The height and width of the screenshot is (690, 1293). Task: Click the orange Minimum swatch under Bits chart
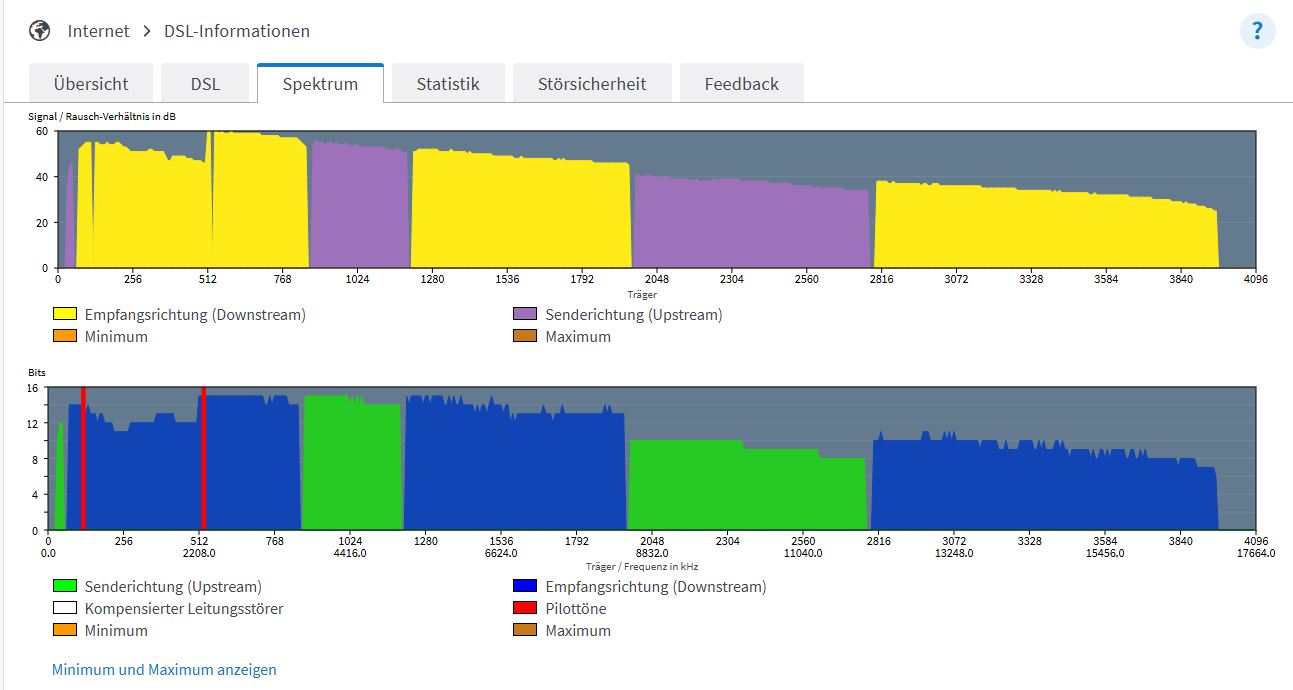65,630
